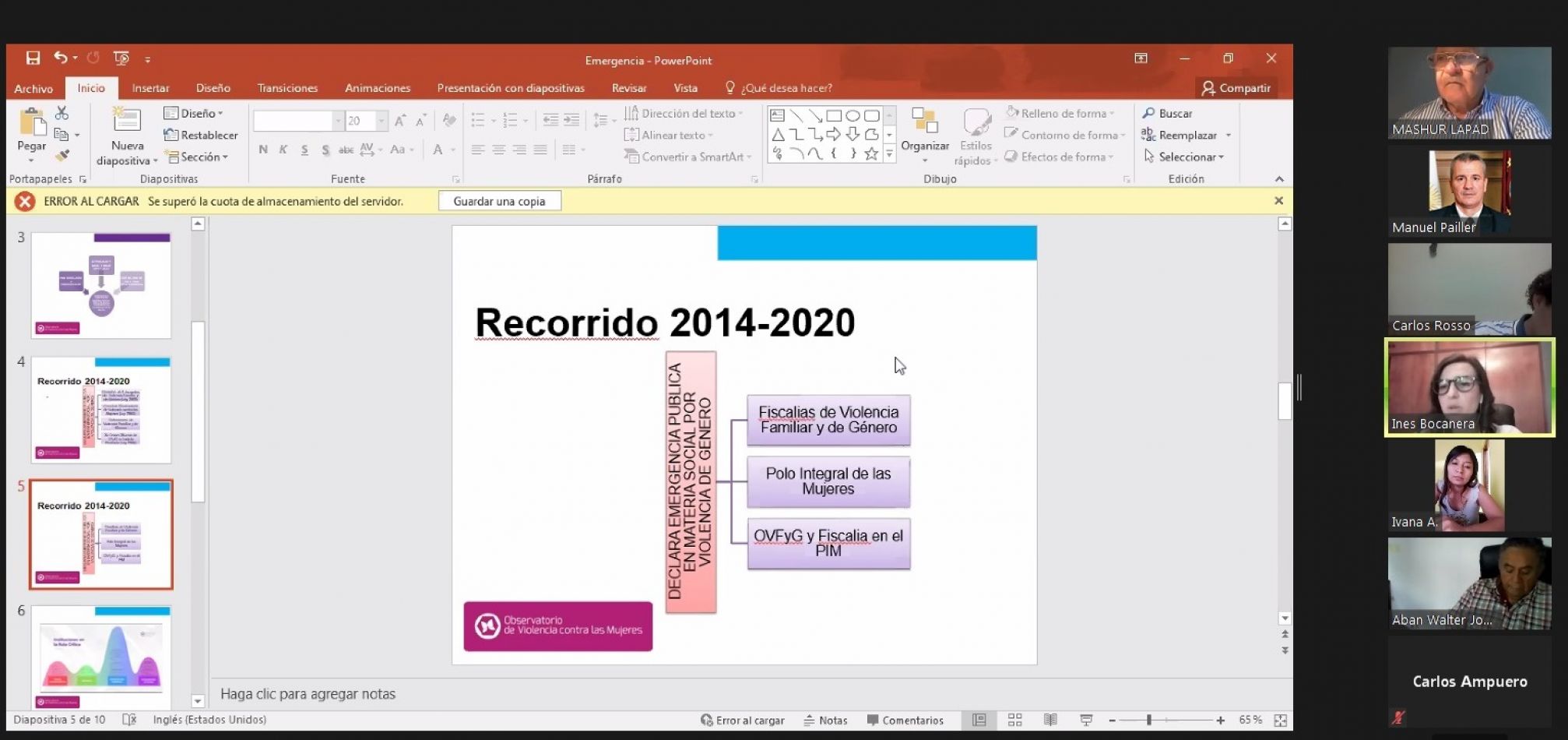
Task: Open the font size dropdown
Action: click(381, 121)
